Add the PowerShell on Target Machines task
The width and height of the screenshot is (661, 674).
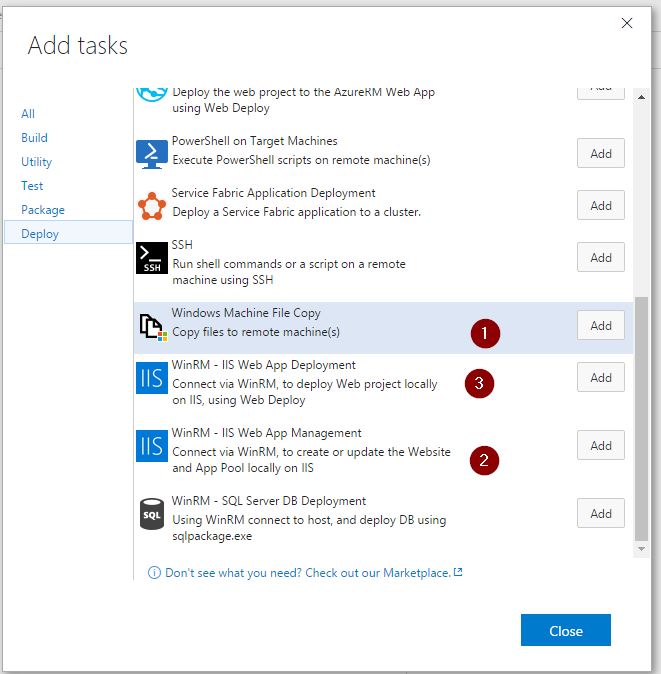pos(600,153)
